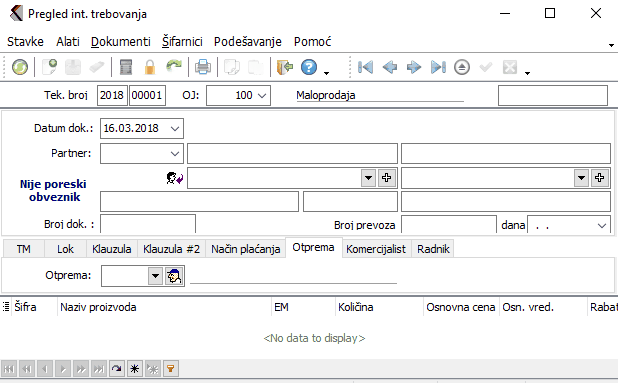This screenshot has height=383, width=618.
Task: Open the Partner combo box dropdown
Action: [175, 154]
